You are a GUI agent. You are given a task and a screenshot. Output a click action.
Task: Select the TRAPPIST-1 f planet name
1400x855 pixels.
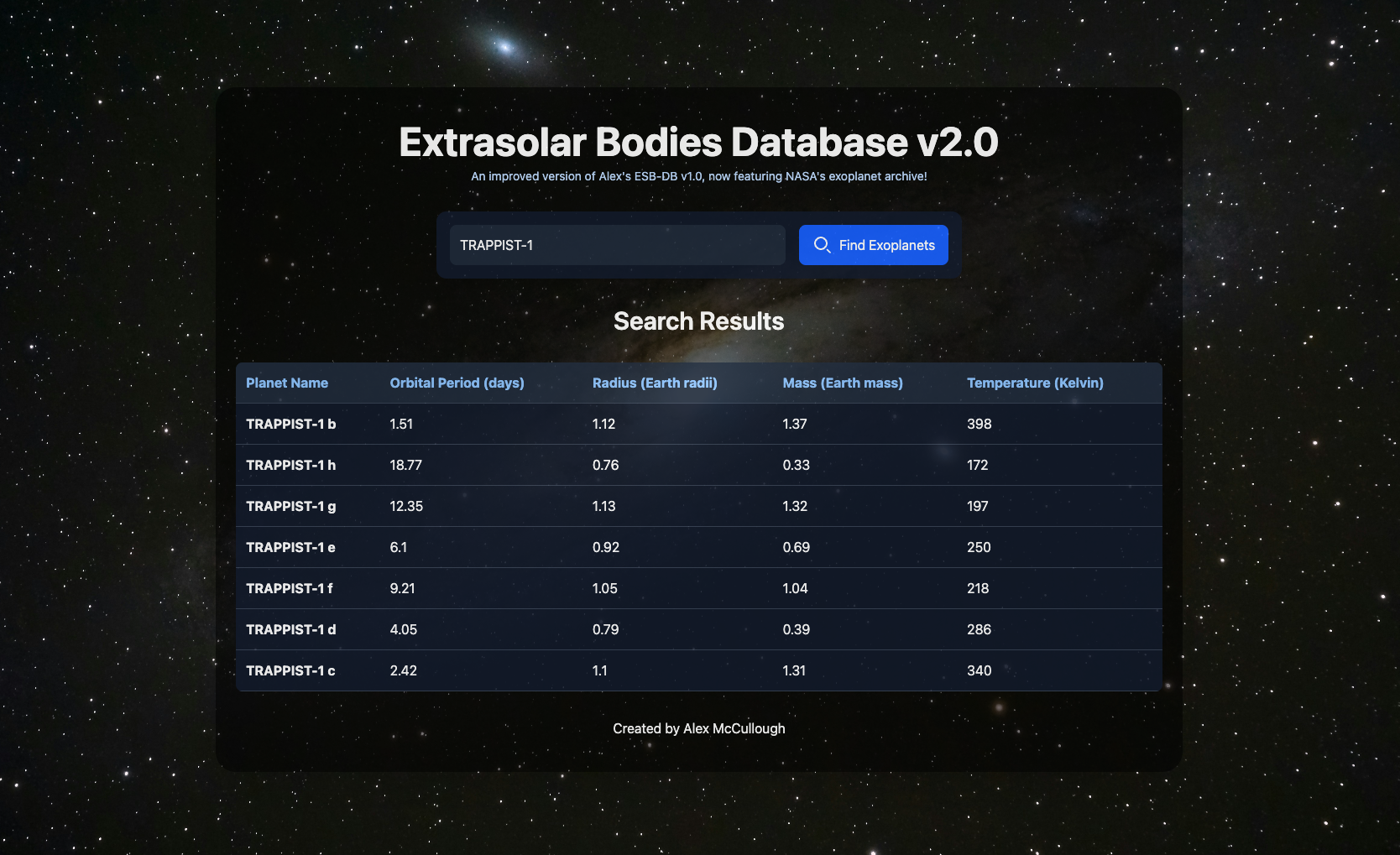coord(289,588)
